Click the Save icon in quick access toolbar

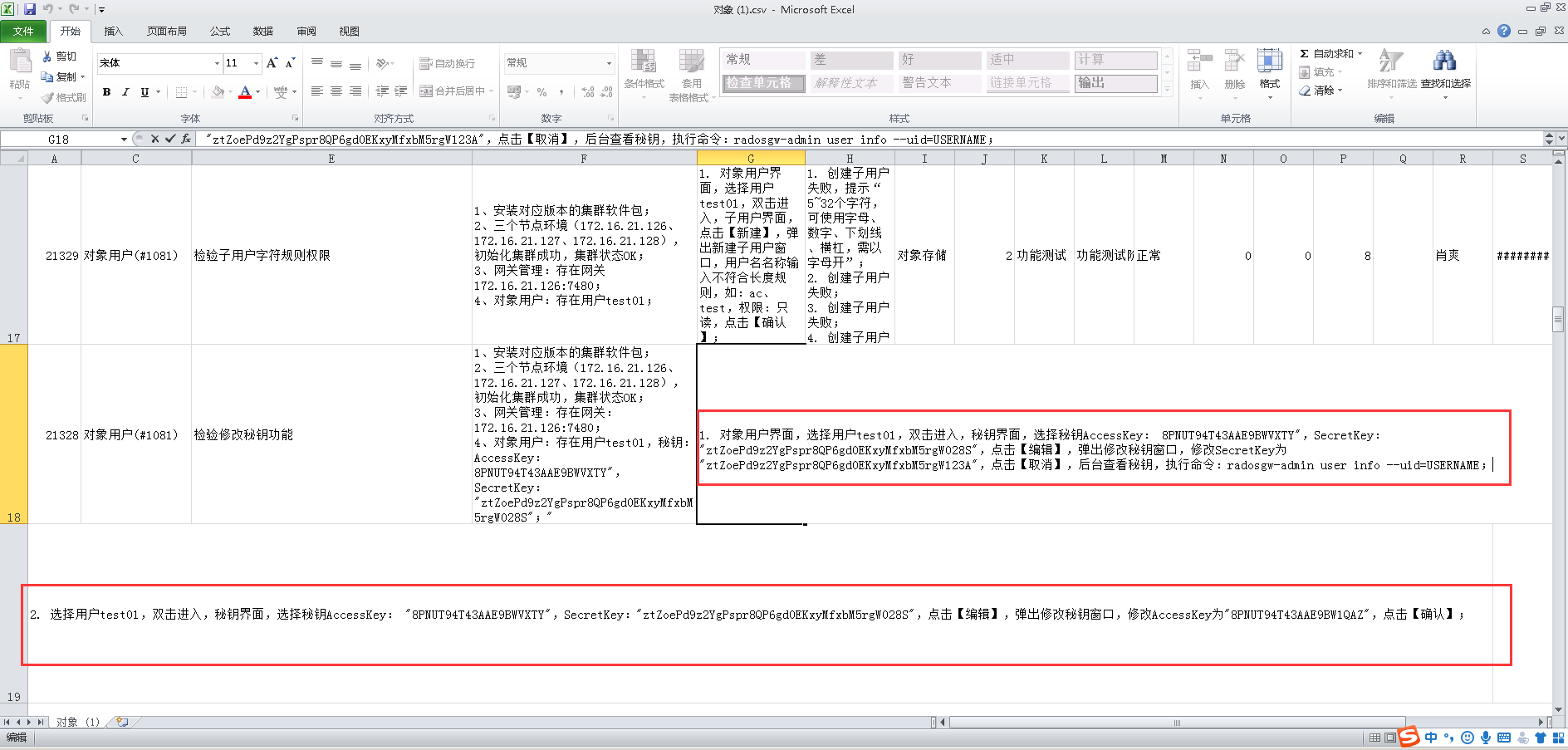(x=29, y=9)
